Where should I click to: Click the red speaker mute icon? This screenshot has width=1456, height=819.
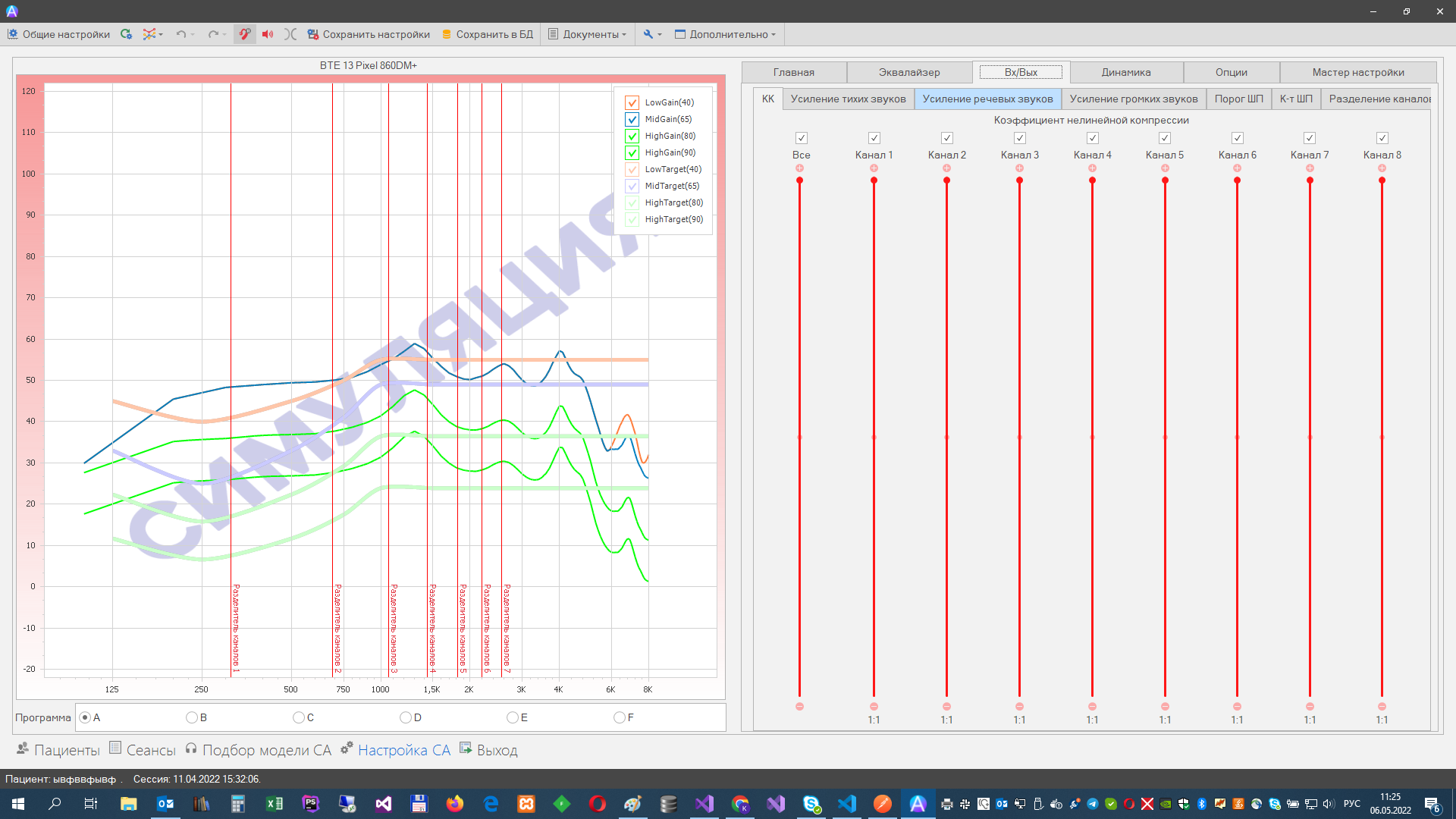(267, 34)
